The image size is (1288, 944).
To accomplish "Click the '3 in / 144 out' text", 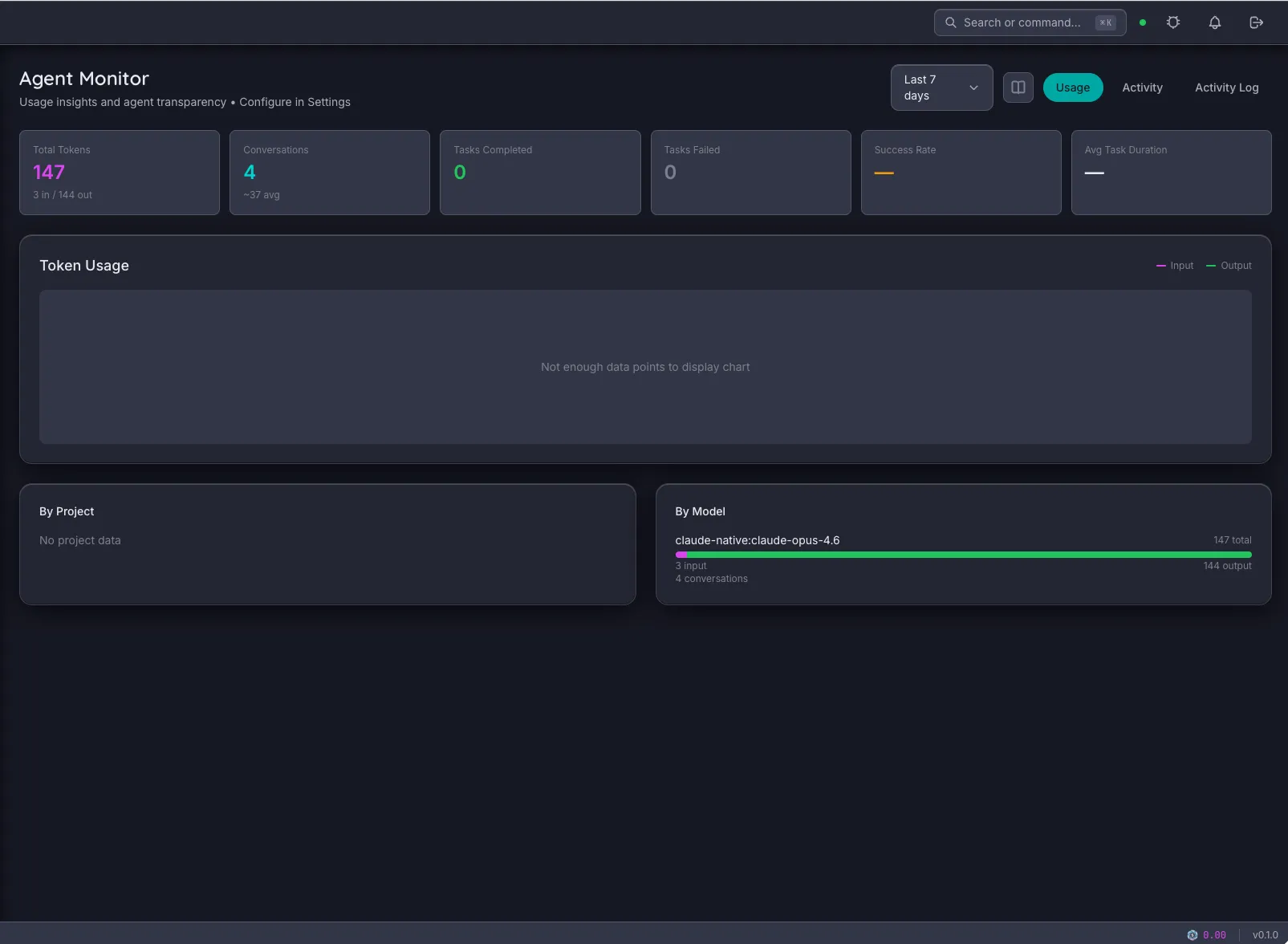I will pyautogui.click(x=63, y=195).
